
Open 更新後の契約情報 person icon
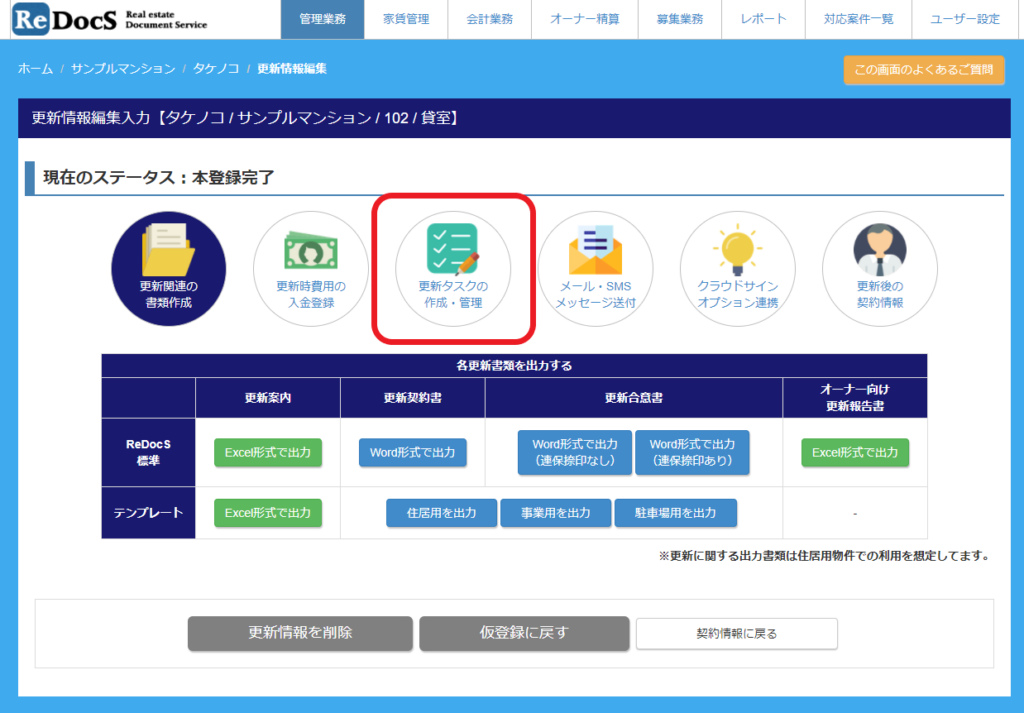(x=880, y=268)
